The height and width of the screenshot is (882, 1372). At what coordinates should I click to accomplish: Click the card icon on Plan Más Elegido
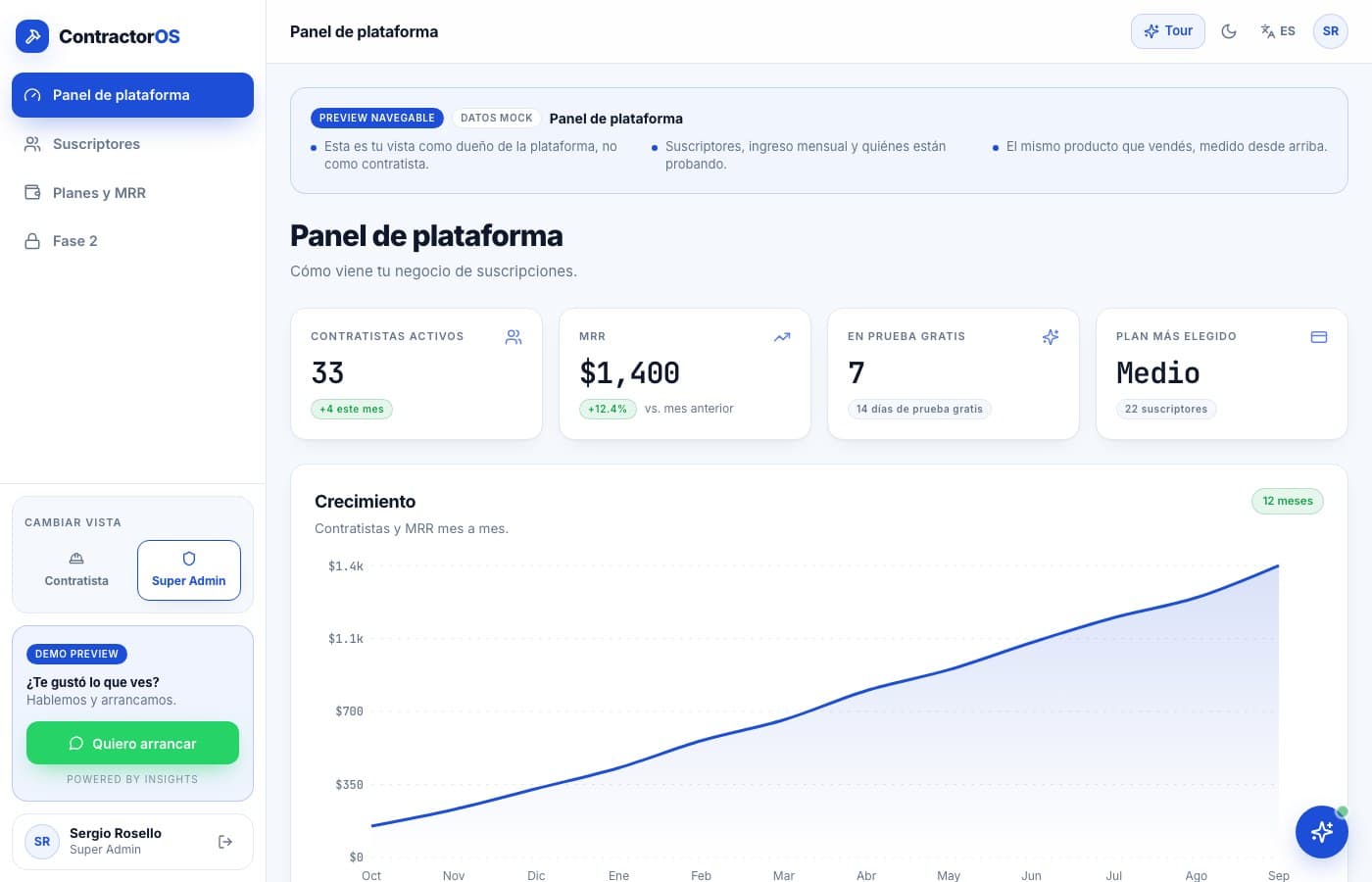(x=1319, y=337)
